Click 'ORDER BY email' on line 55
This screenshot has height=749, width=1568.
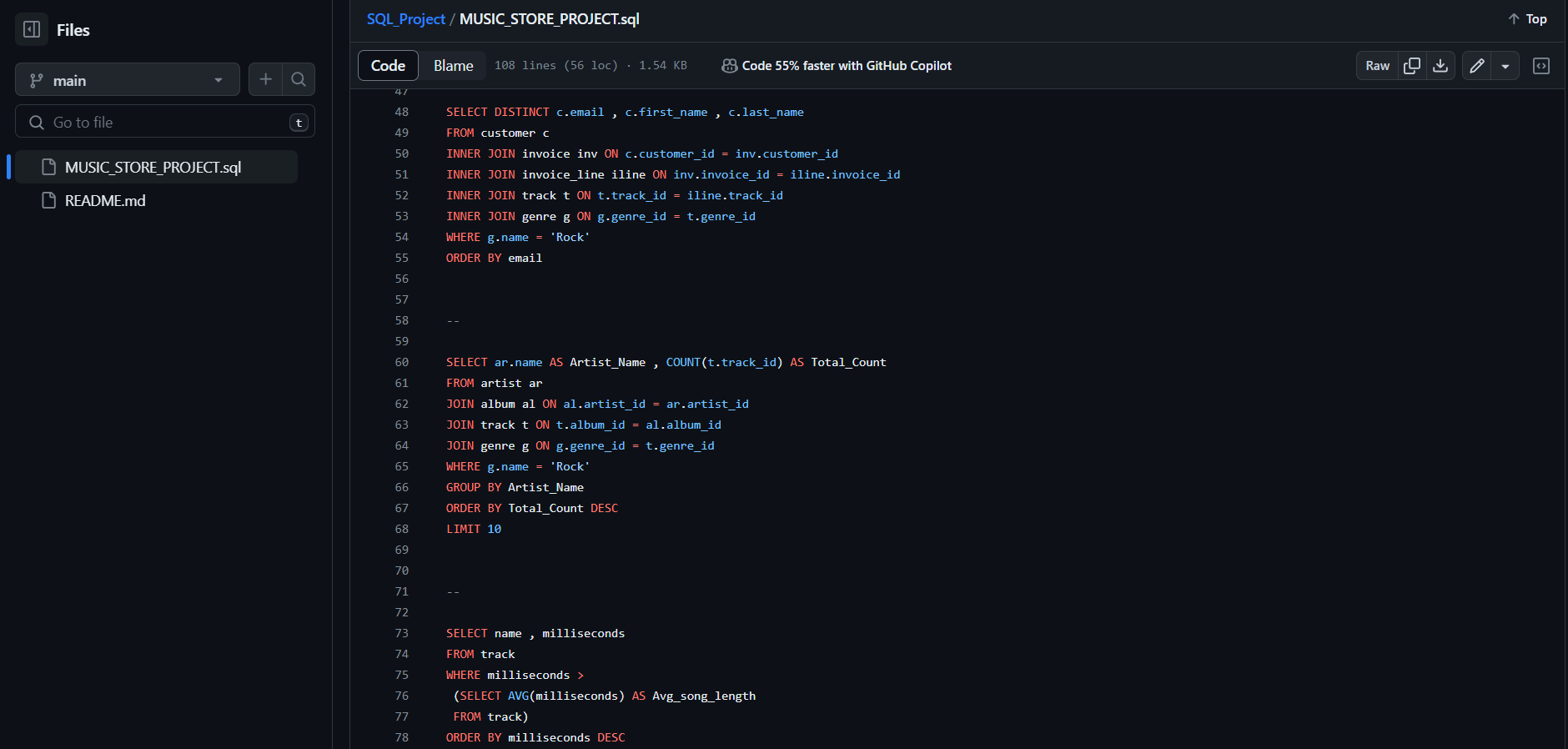(x=494, y=258)
